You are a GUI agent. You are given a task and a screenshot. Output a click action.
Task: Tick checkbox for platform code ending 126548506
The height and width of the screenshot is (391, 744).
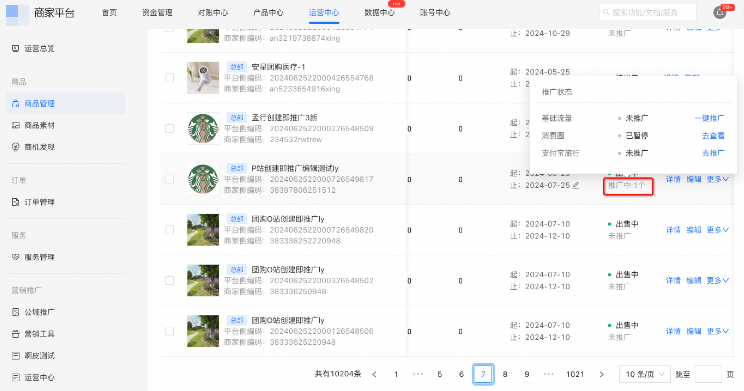(x=169, y=332)
